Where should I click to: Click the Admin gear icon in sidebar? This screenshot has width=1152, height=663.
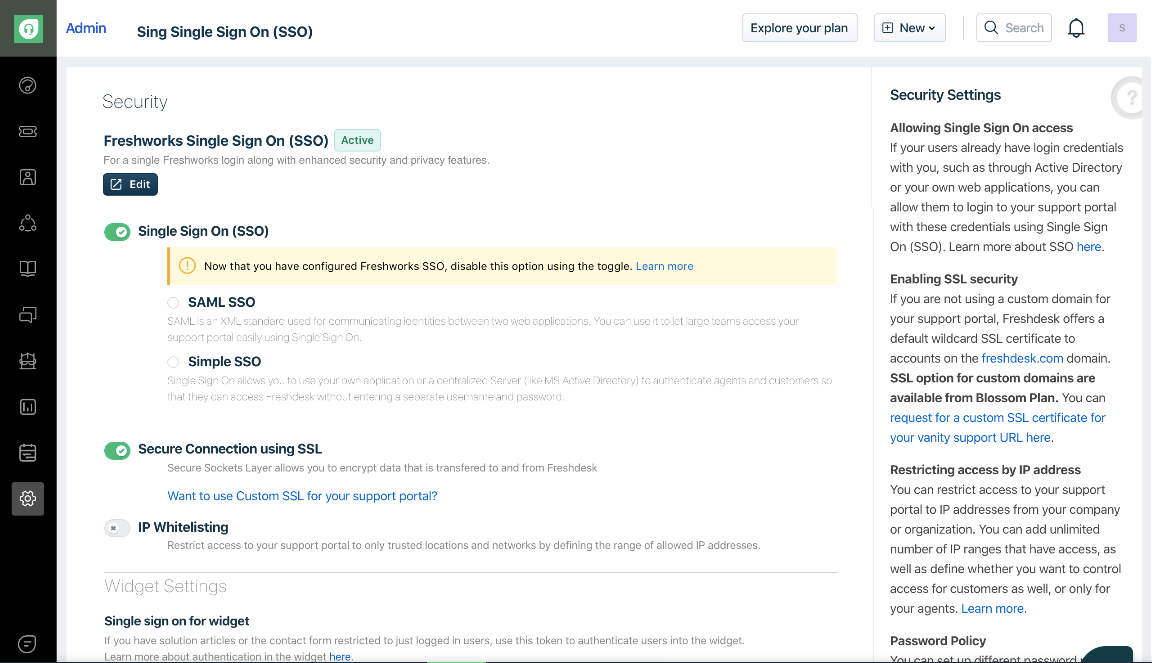28,498
